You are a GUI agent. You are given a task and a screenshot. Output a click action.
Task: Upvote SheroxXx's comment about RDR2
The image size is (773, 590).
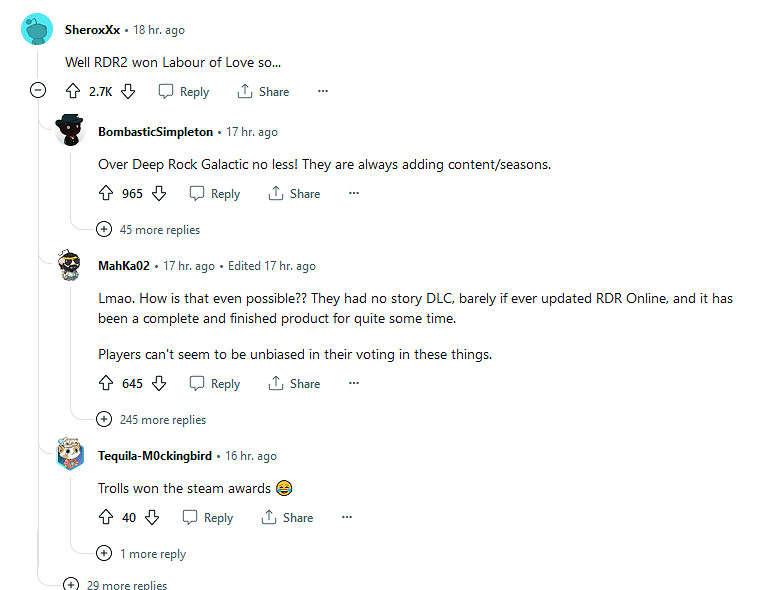click(72, 91)
